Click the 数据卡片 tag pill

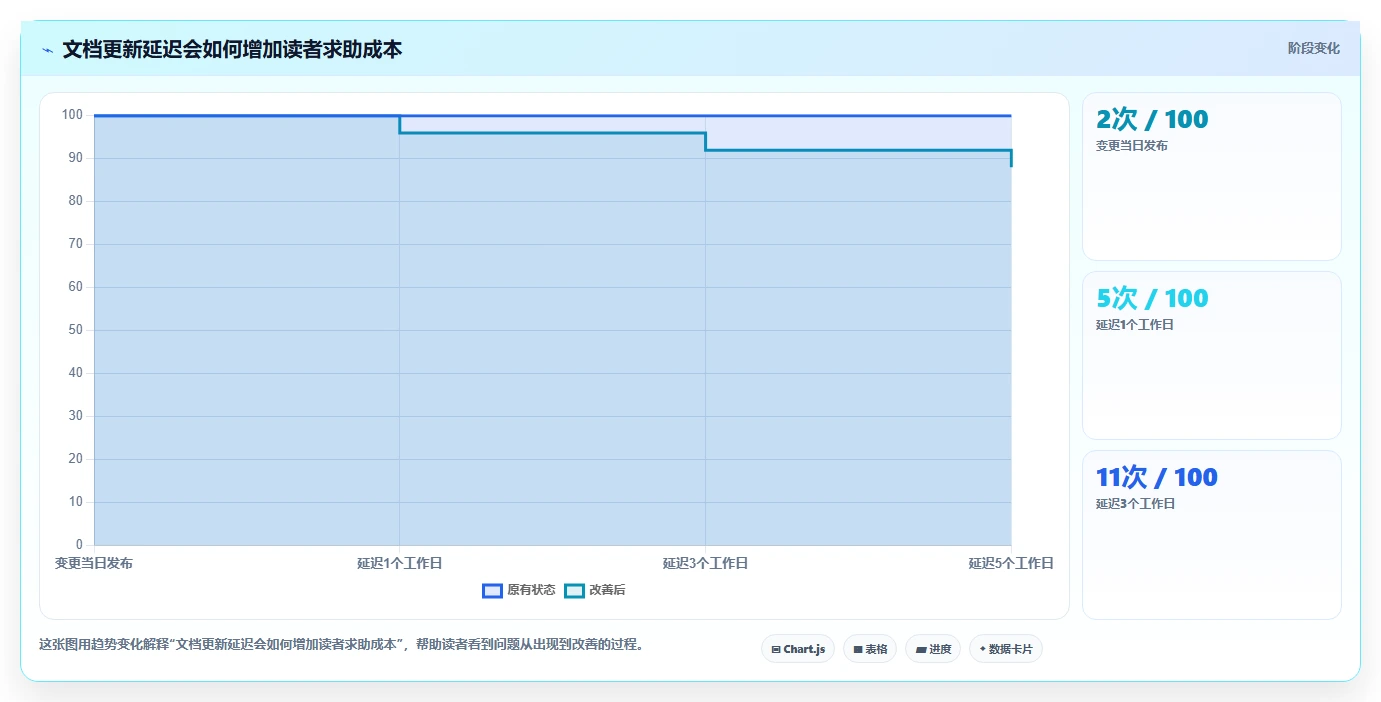[x=1006, y=649]
